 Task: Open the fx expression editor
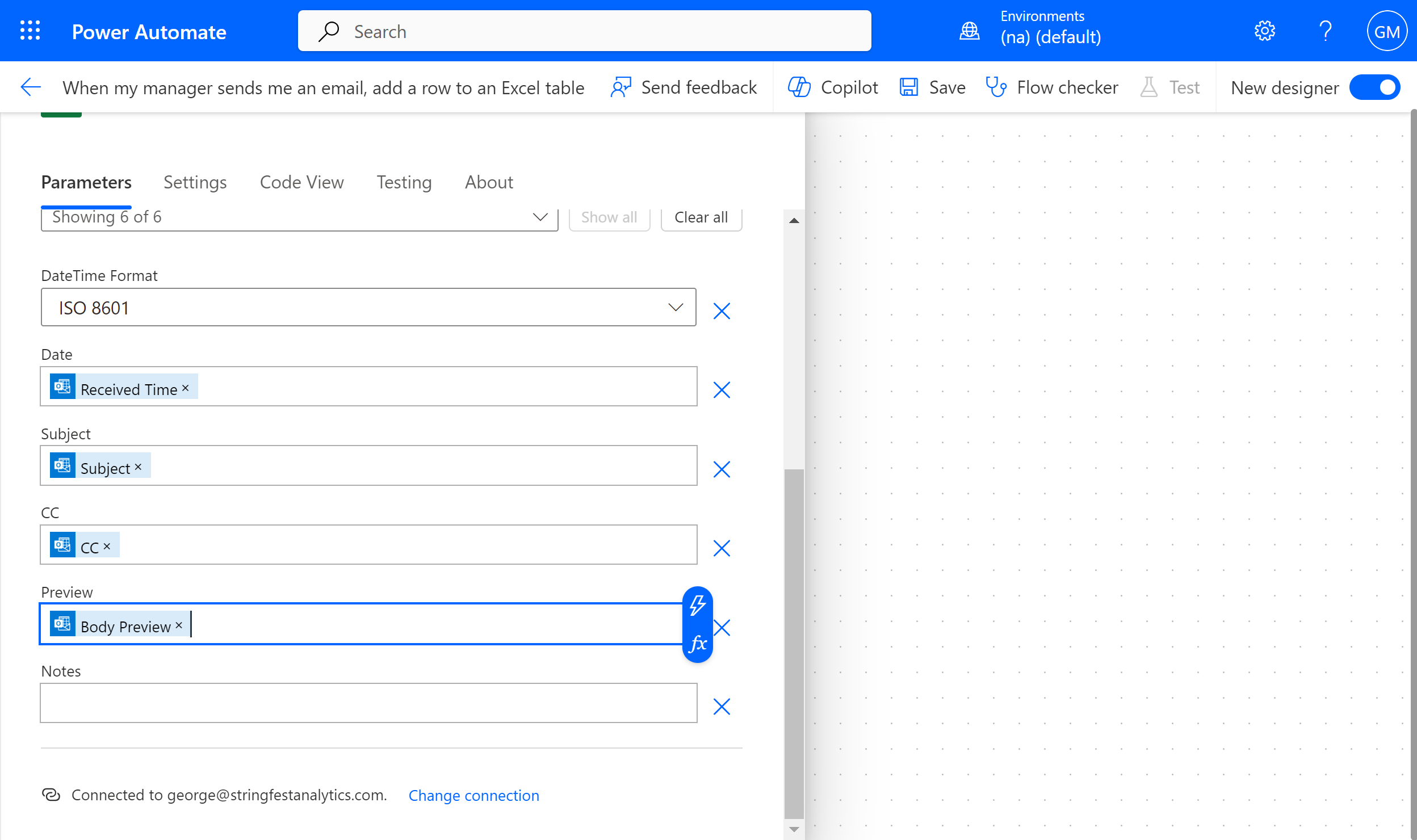698,644
